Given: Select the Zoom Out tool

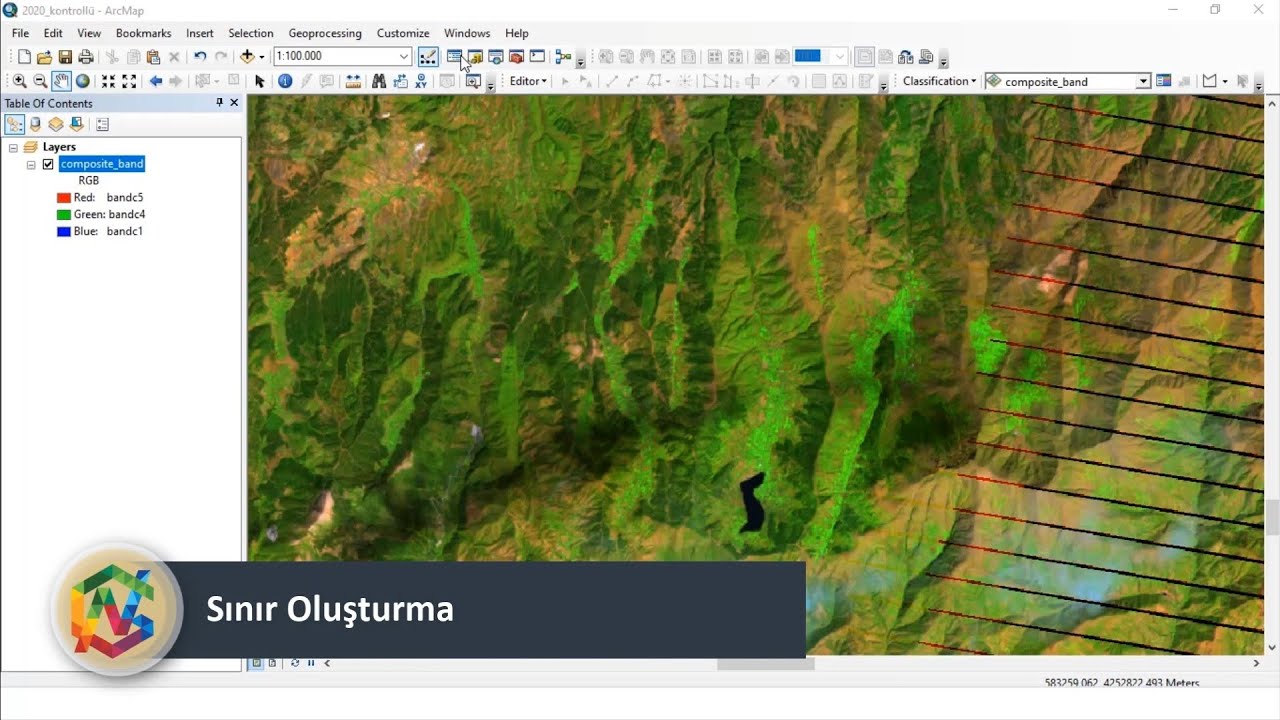Looking at the screenshot, I should click(40, 81).
